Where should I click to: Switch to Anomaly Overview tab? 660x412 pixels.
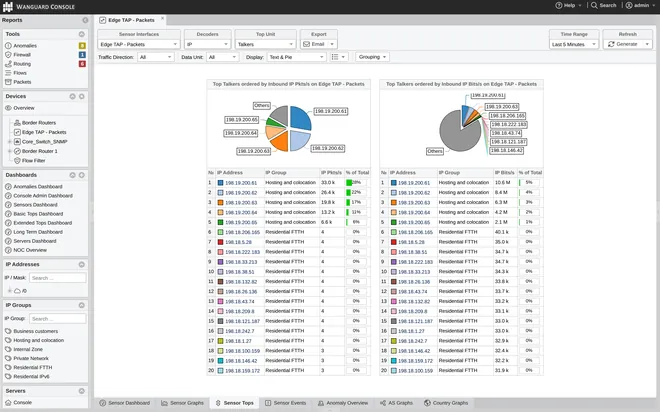(x=343, y=403)
